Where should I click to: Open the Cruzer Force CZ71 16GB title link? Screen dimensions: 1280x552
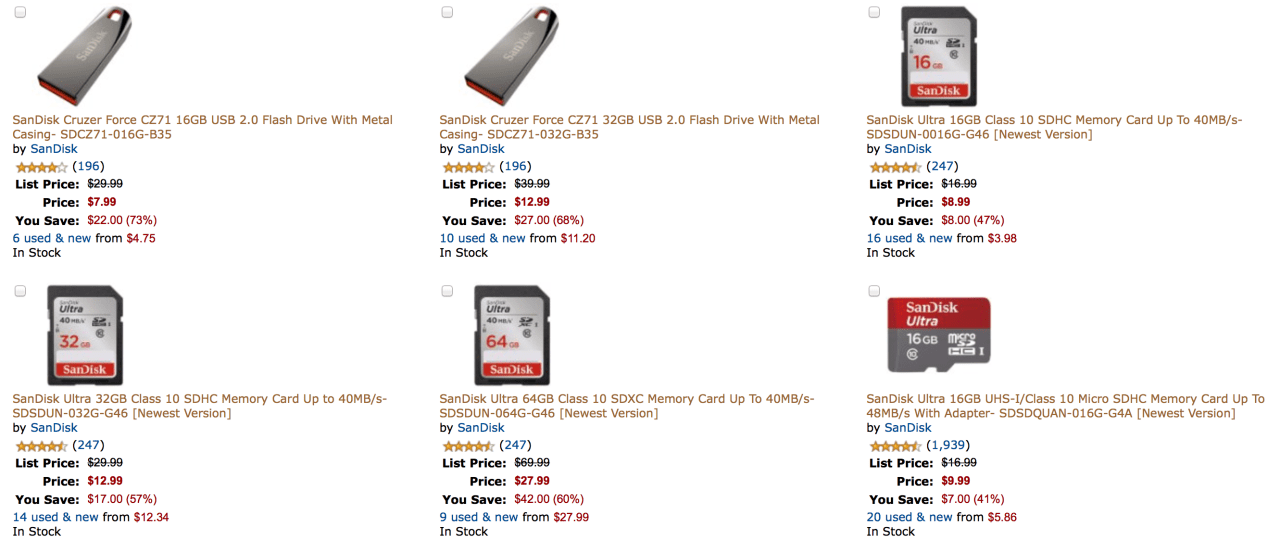click(x=202, y=127)
